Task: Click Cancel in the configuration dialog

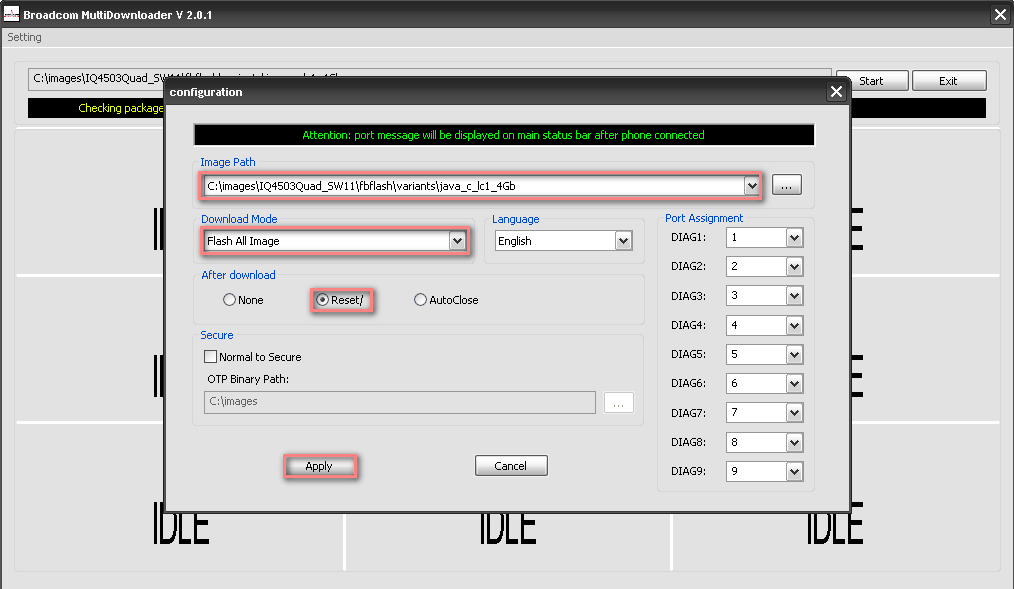Action: tap(511, 466)
